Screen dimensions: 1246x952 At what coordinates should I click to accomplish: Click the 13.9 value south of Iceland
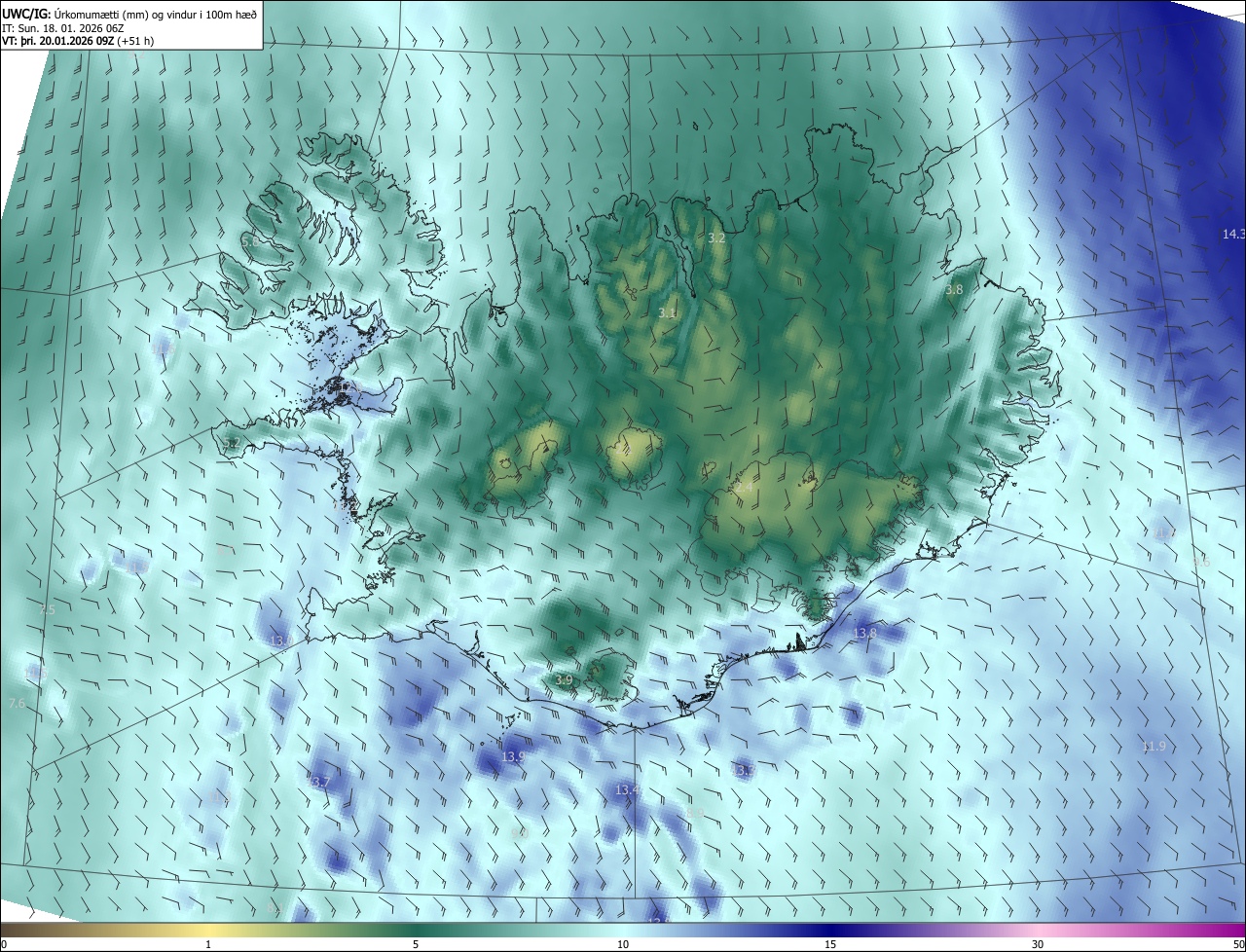[513, 756]
